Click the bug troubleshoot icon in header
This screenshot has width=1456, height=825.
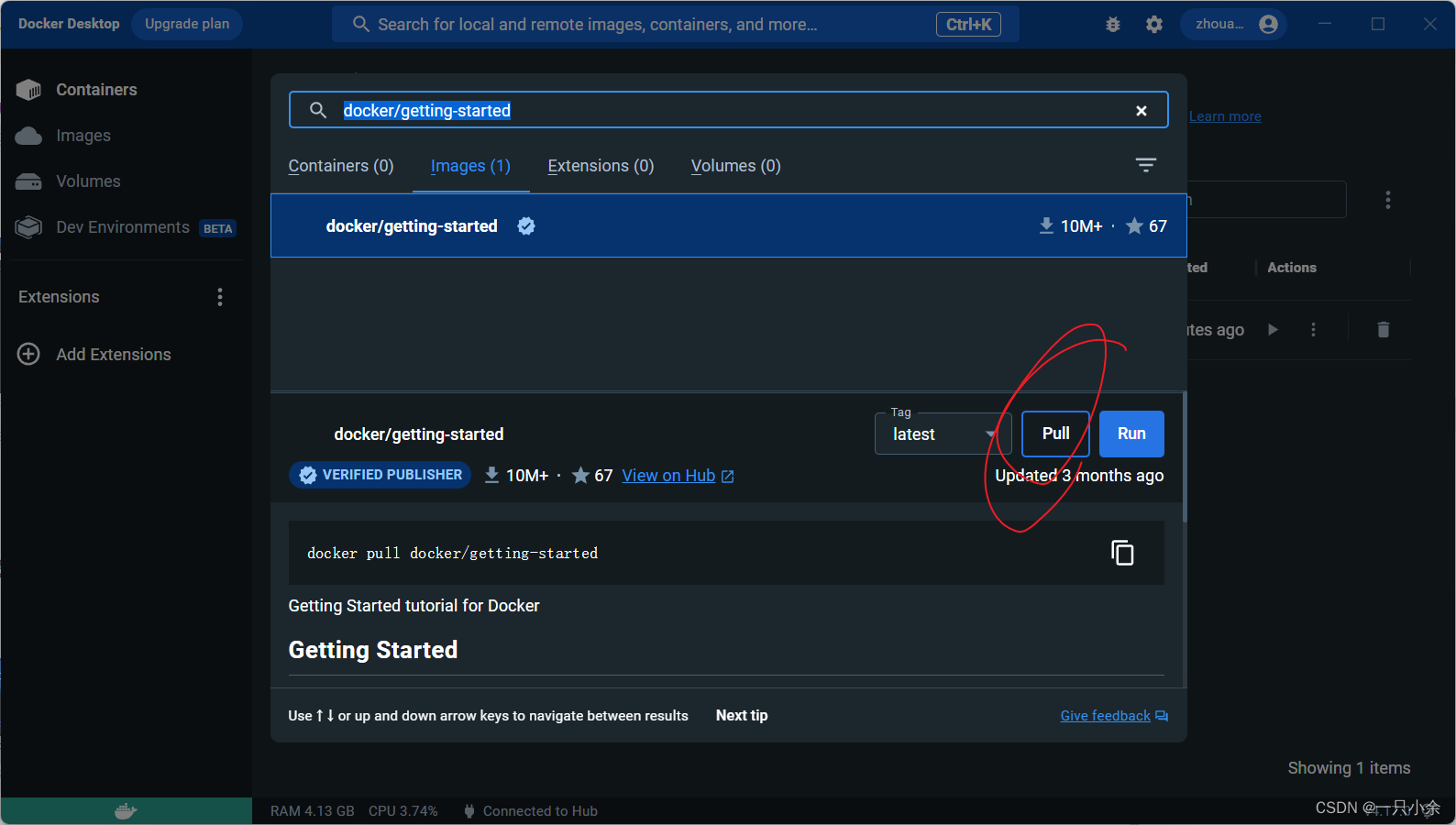tap(1112, 25)
